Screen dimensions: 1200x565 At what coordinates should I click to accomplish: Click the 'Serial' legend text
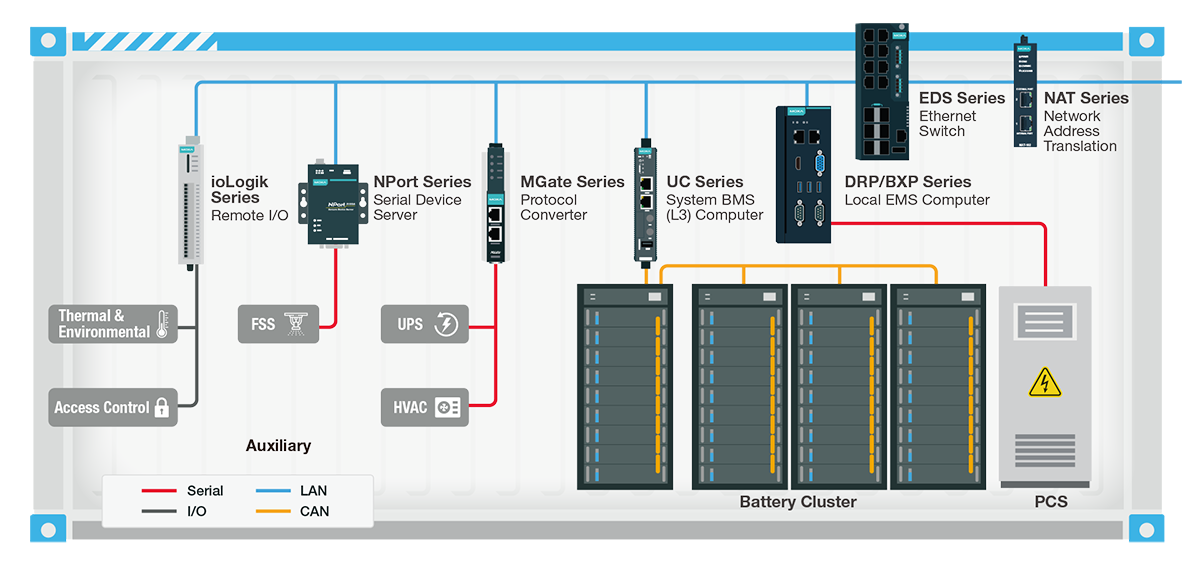[205, 491]
